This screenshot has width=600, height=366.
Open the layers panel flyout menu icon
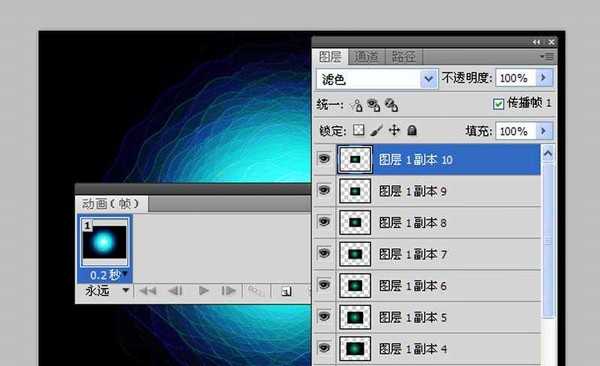pyautogui.click(x=547, y=57)
